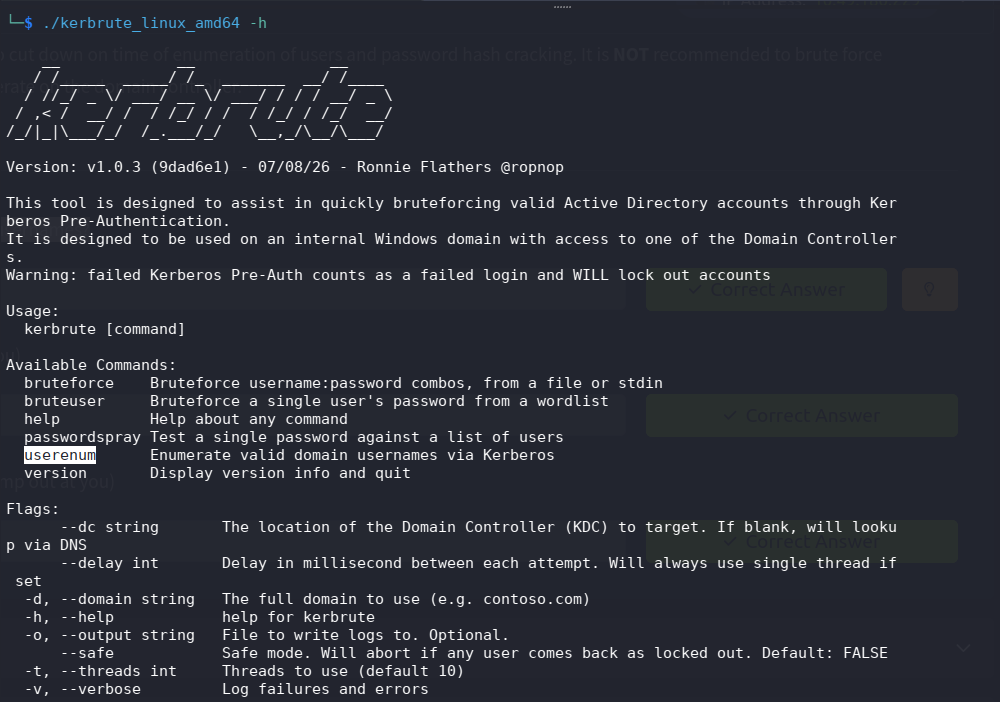
Task: Click the -o, --output string flag
Action: (x=110, y=635)
